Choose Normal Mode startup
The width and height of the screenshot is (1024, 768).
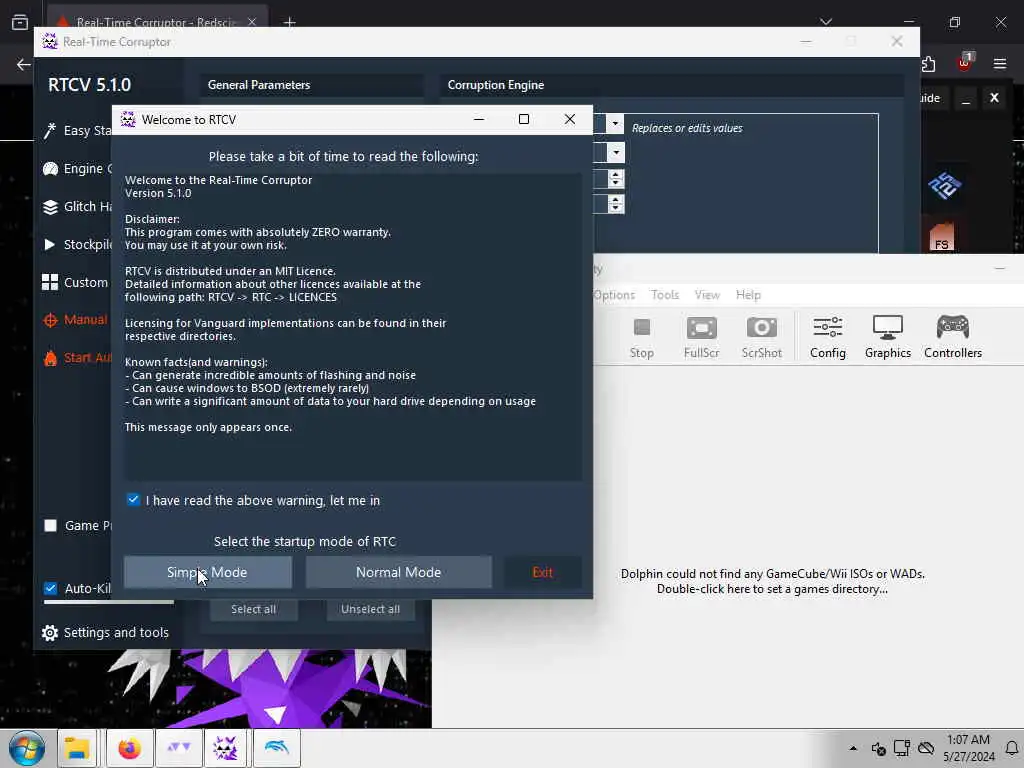coord(398,572)
